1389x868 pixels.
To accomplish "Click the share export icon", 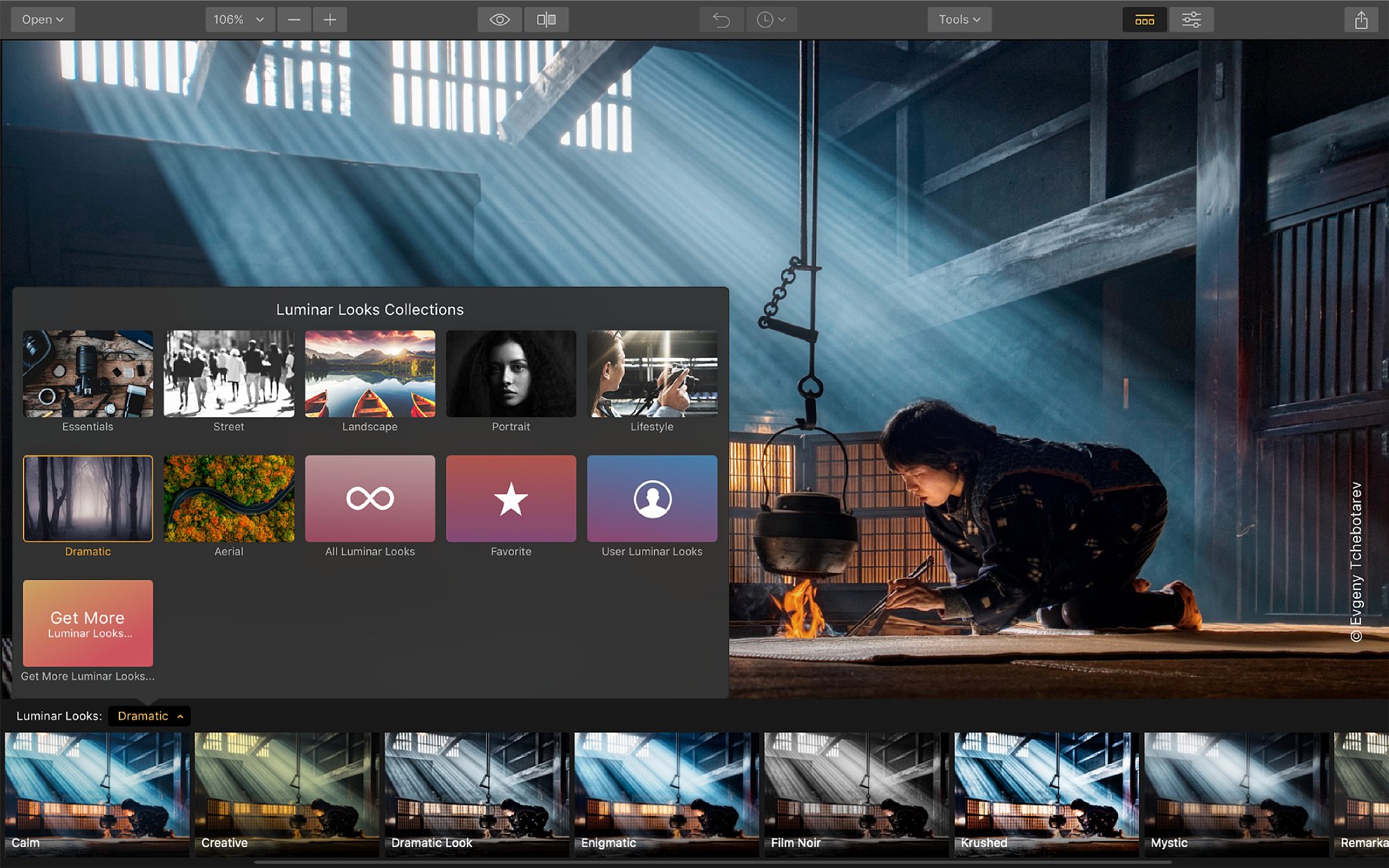I will point(1361,19).
